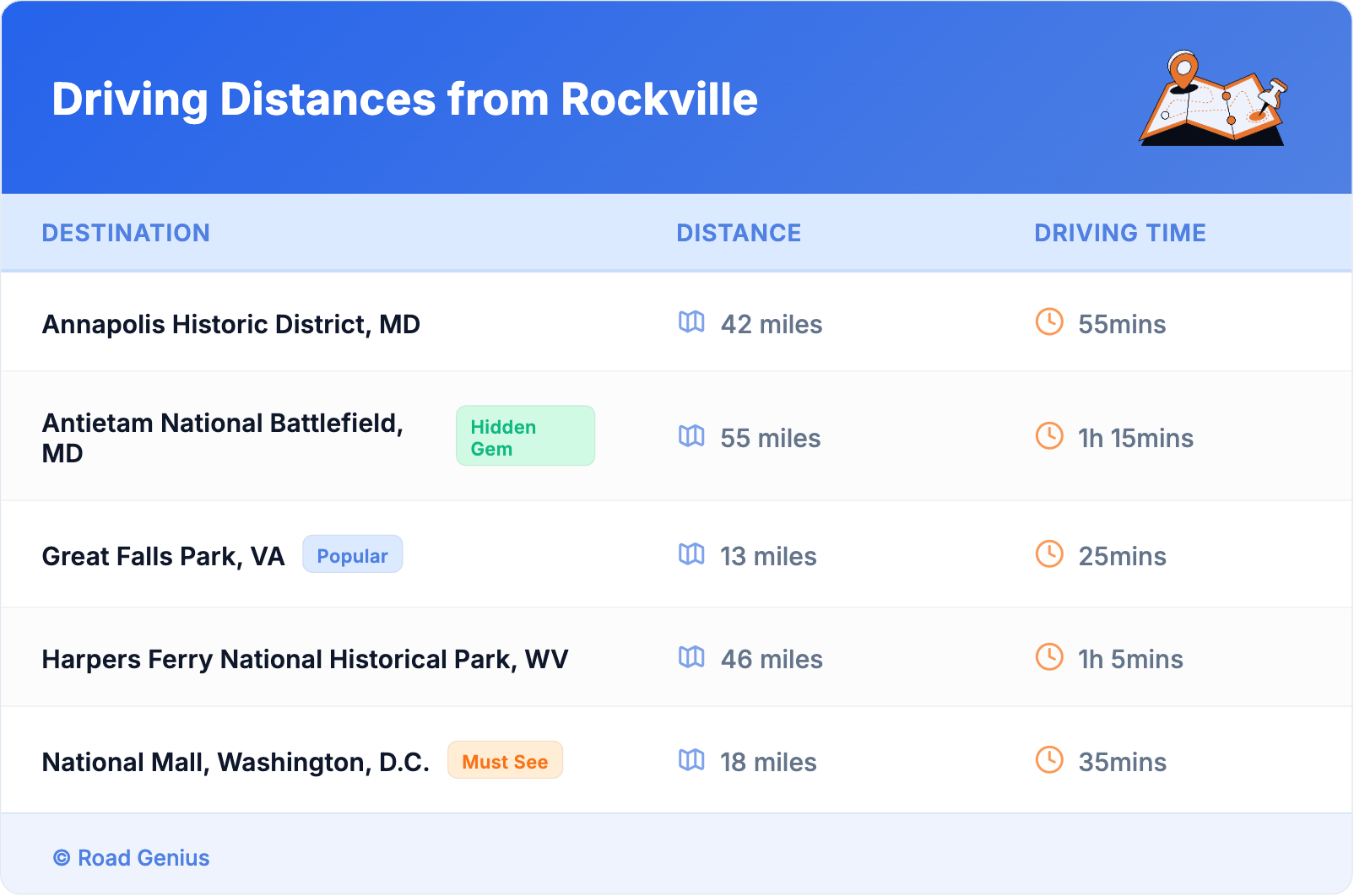Sort by the Driving Time column header
Image resolution: width=1354 pixels, height=896 pixels.
click(x=1119, y=233)
